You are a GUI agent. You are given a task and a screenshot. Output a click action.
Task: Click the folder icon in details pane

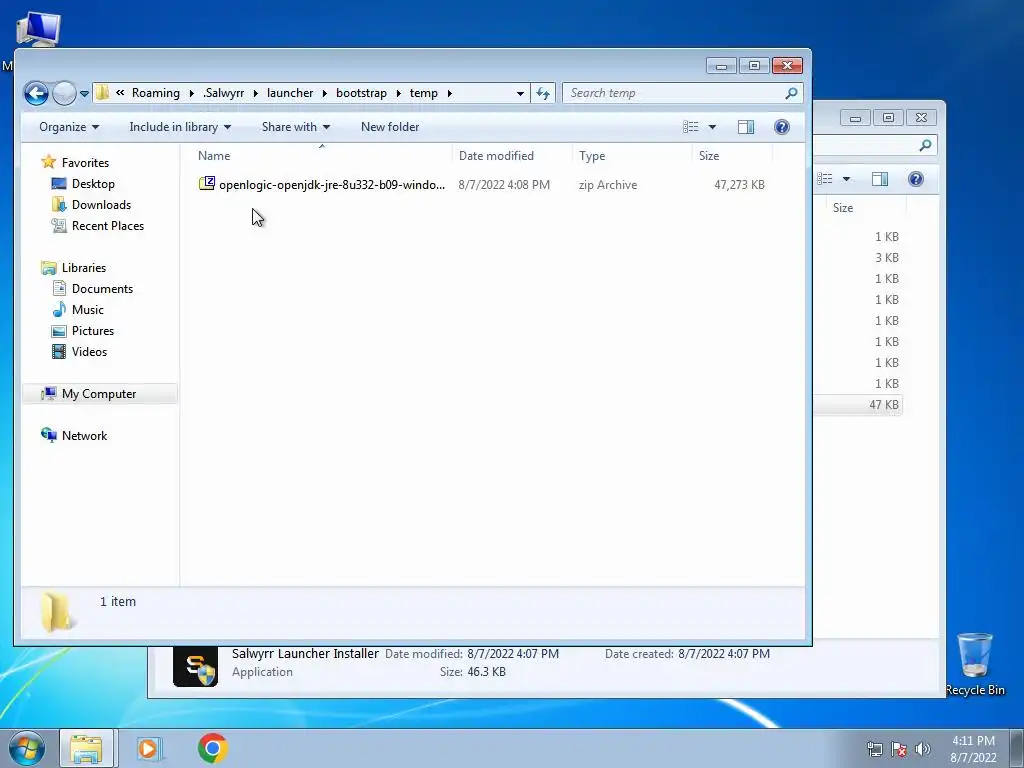pos(56,611)
